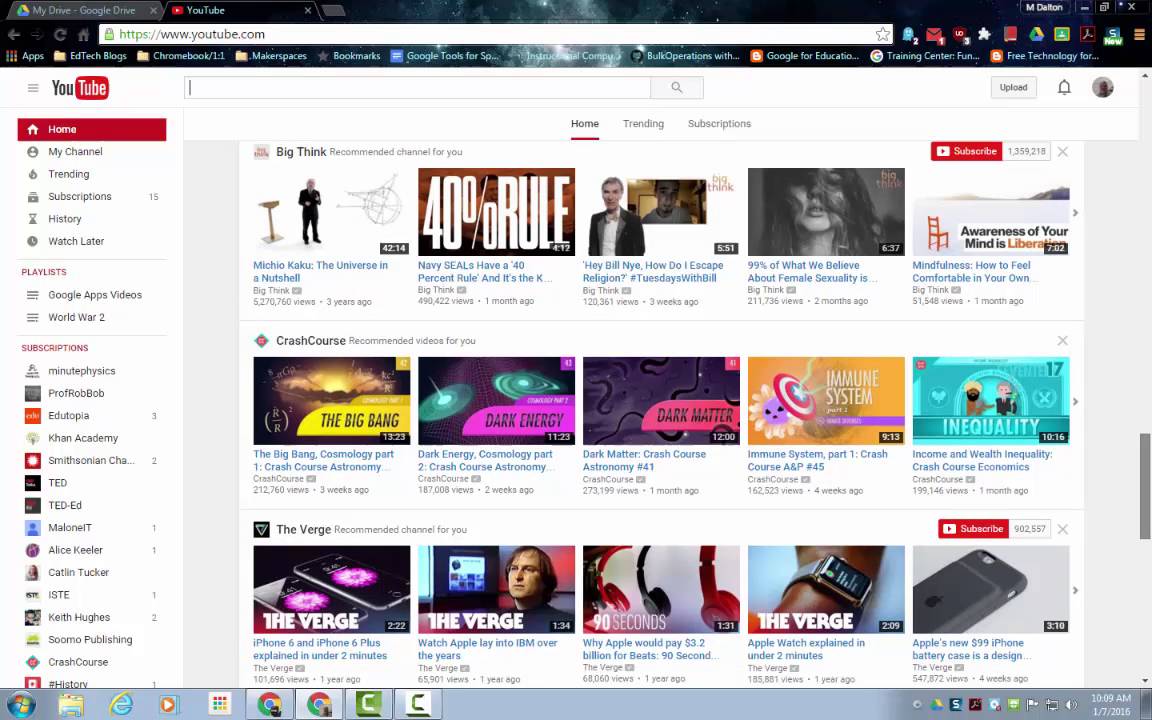1152x720 pixels.
Task: Click the page vertical scrollbar thumb
Action: pyautogui.click(x=1145, y=486)
